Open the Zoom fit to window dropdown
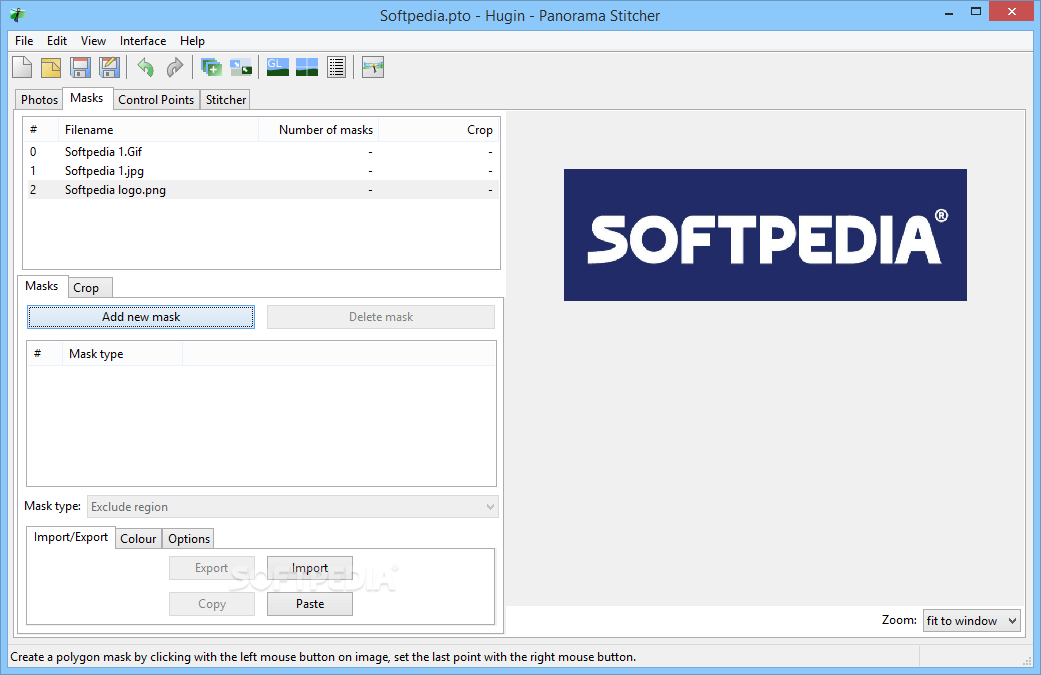The height and width of the screenshot is (675, 1041). pos(971,621)
